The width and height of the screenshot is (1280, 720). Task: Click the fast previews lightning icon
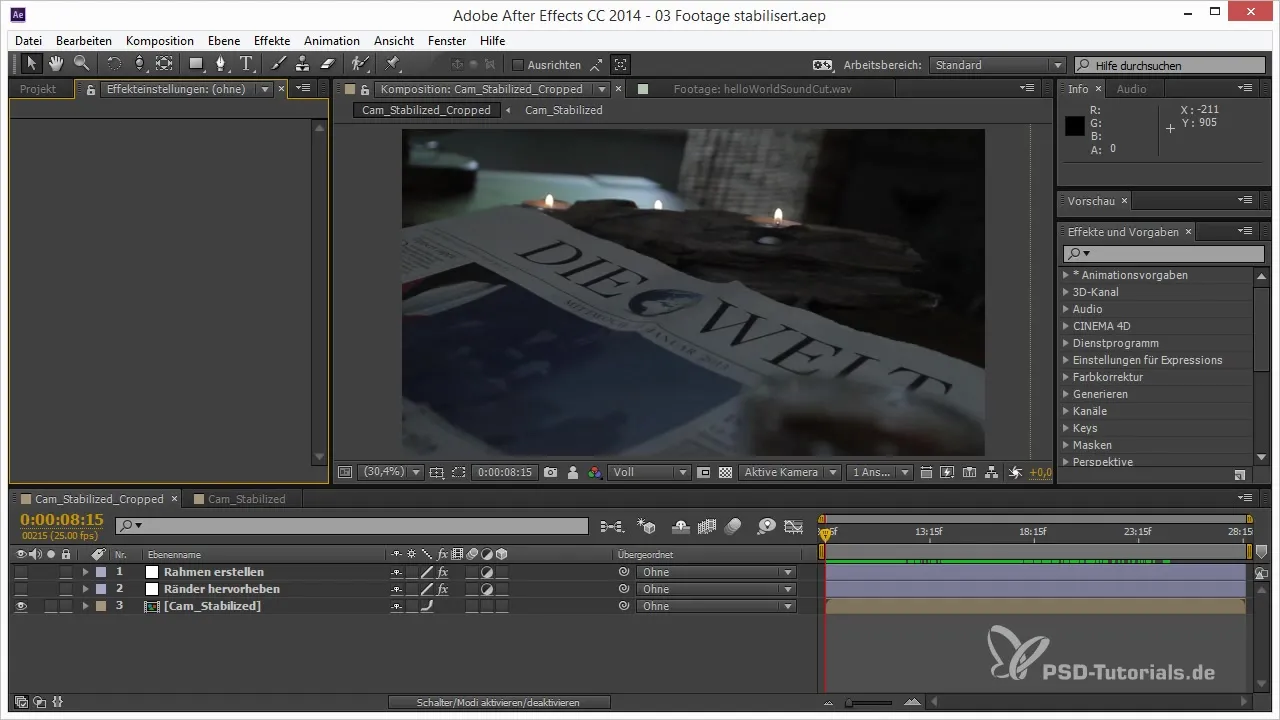(x=947, y=472)
